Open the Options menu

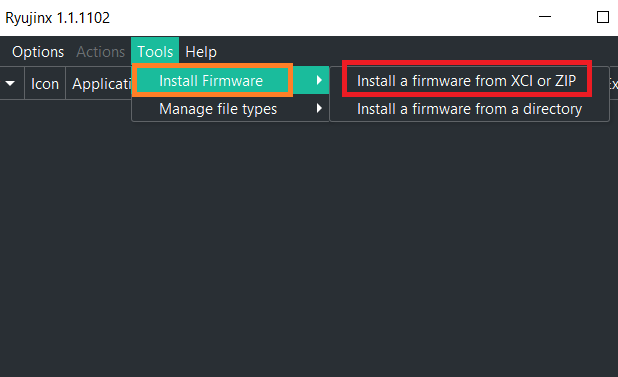tap(38, 52)
